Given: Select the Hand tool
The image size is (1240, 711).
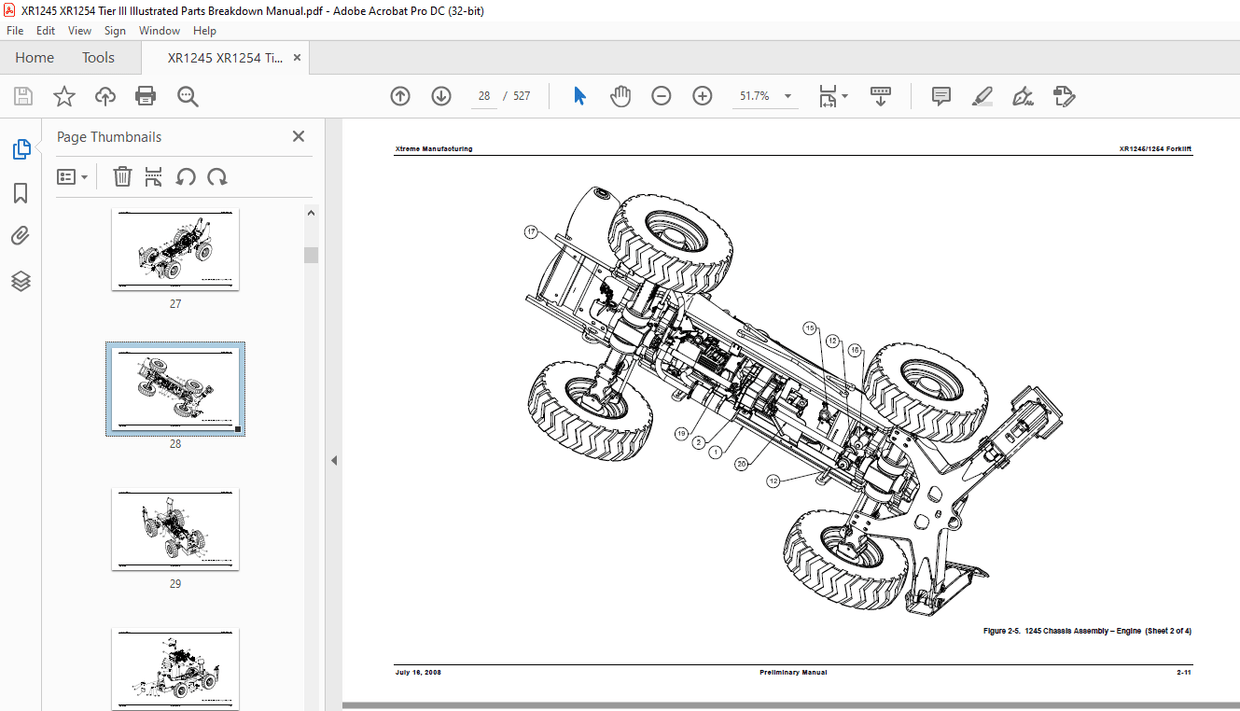Looking at the screenshot, I should [x=620, y=95].
